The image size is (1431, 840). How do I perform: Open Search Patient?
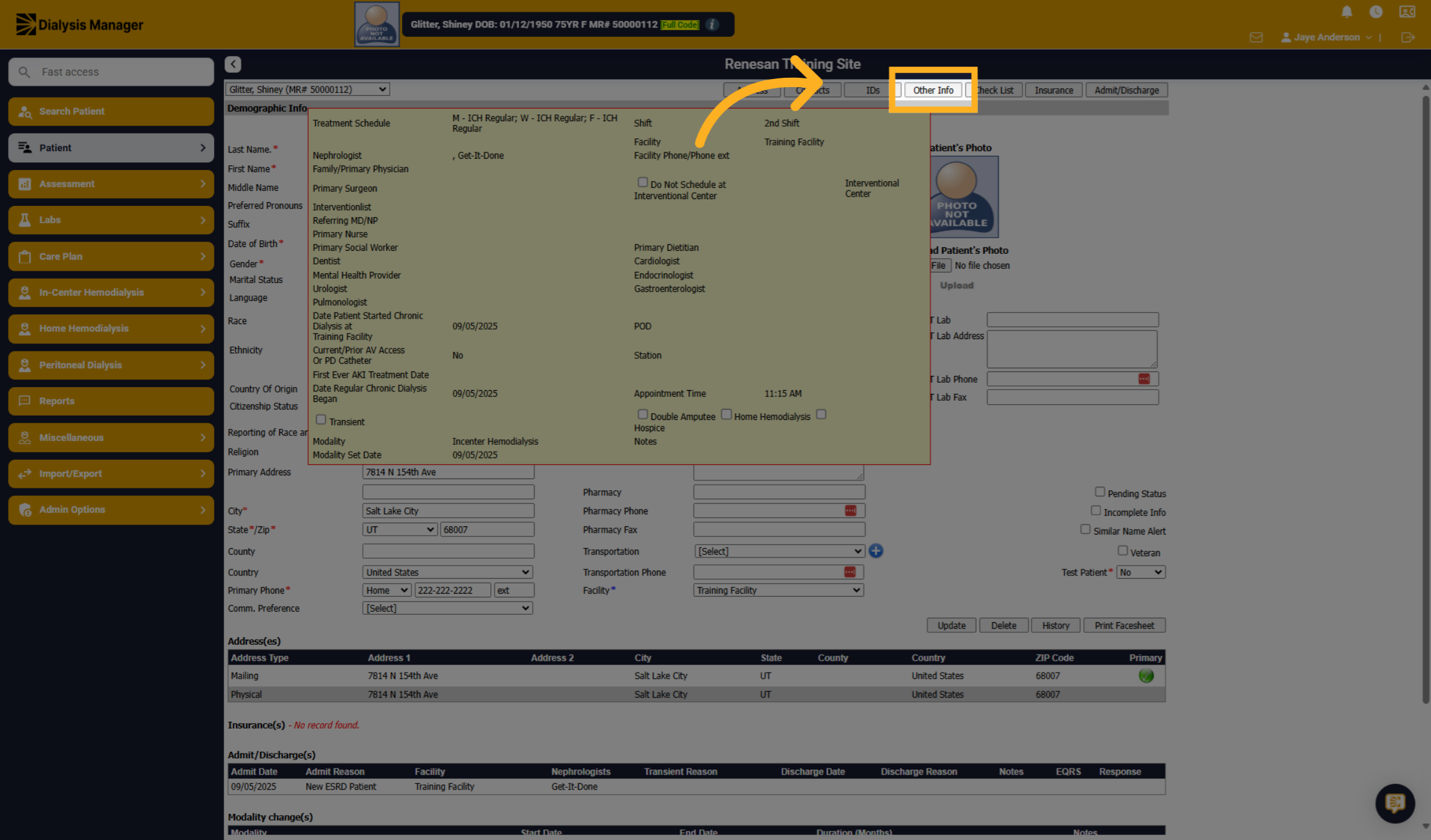coord(111,111)
